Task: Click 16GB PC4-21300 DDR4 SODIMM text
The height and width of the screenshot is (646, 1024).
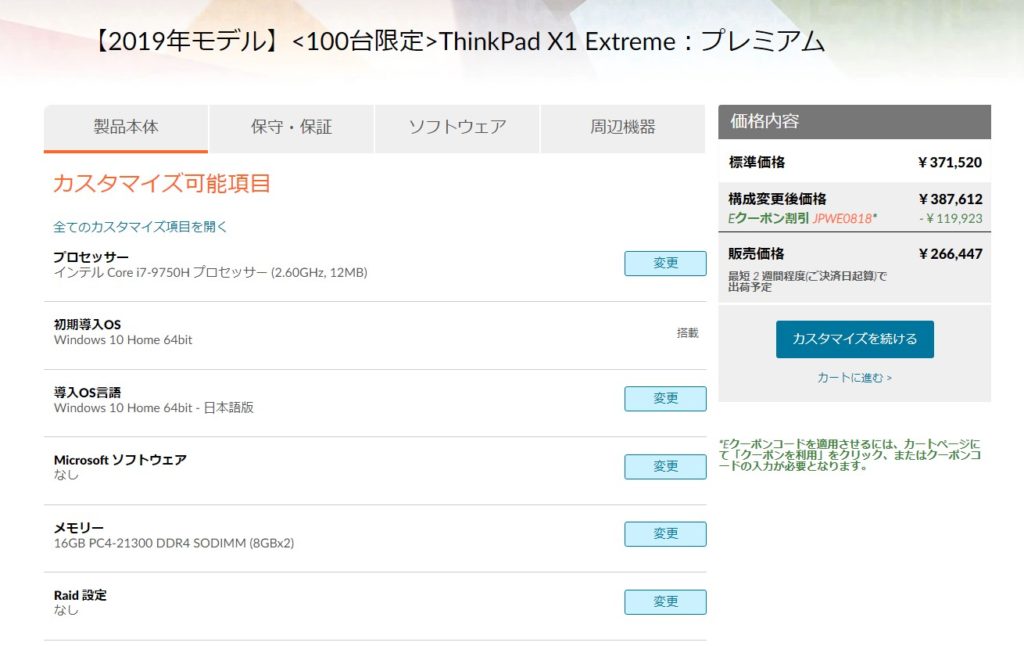Action: tap(174, 543)
